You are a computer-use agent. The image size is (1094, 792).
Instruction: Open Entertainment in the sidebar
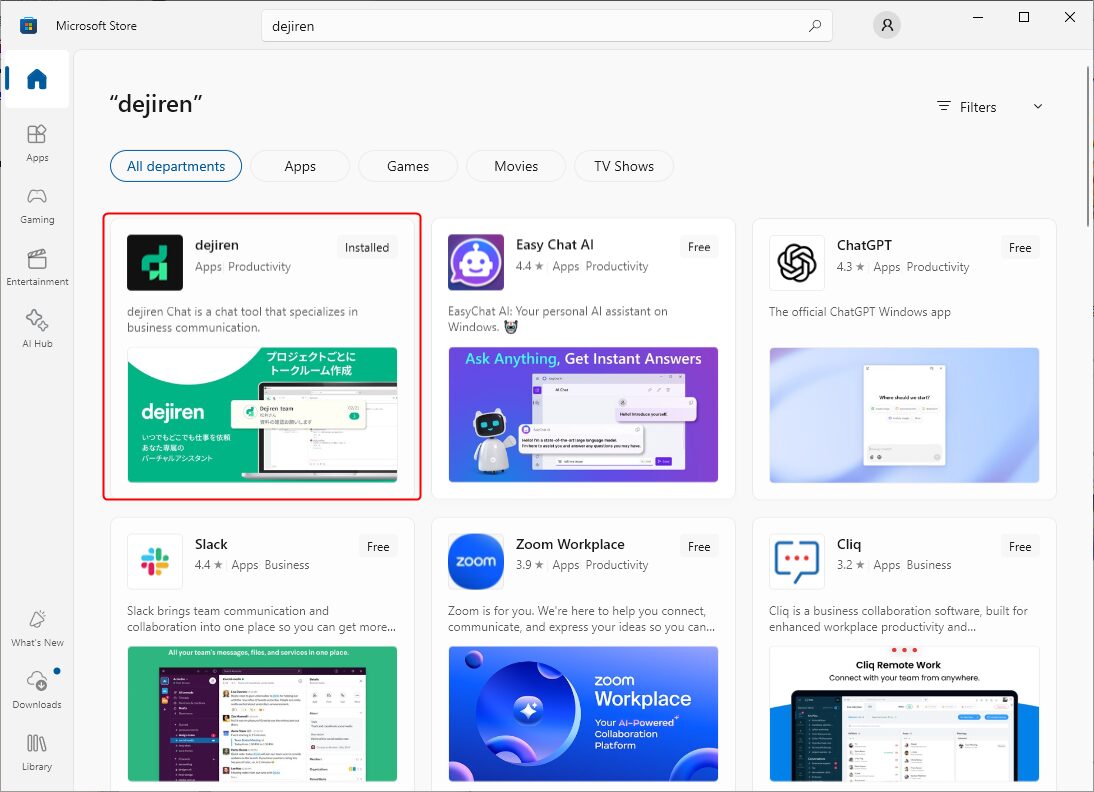[37, 267]
